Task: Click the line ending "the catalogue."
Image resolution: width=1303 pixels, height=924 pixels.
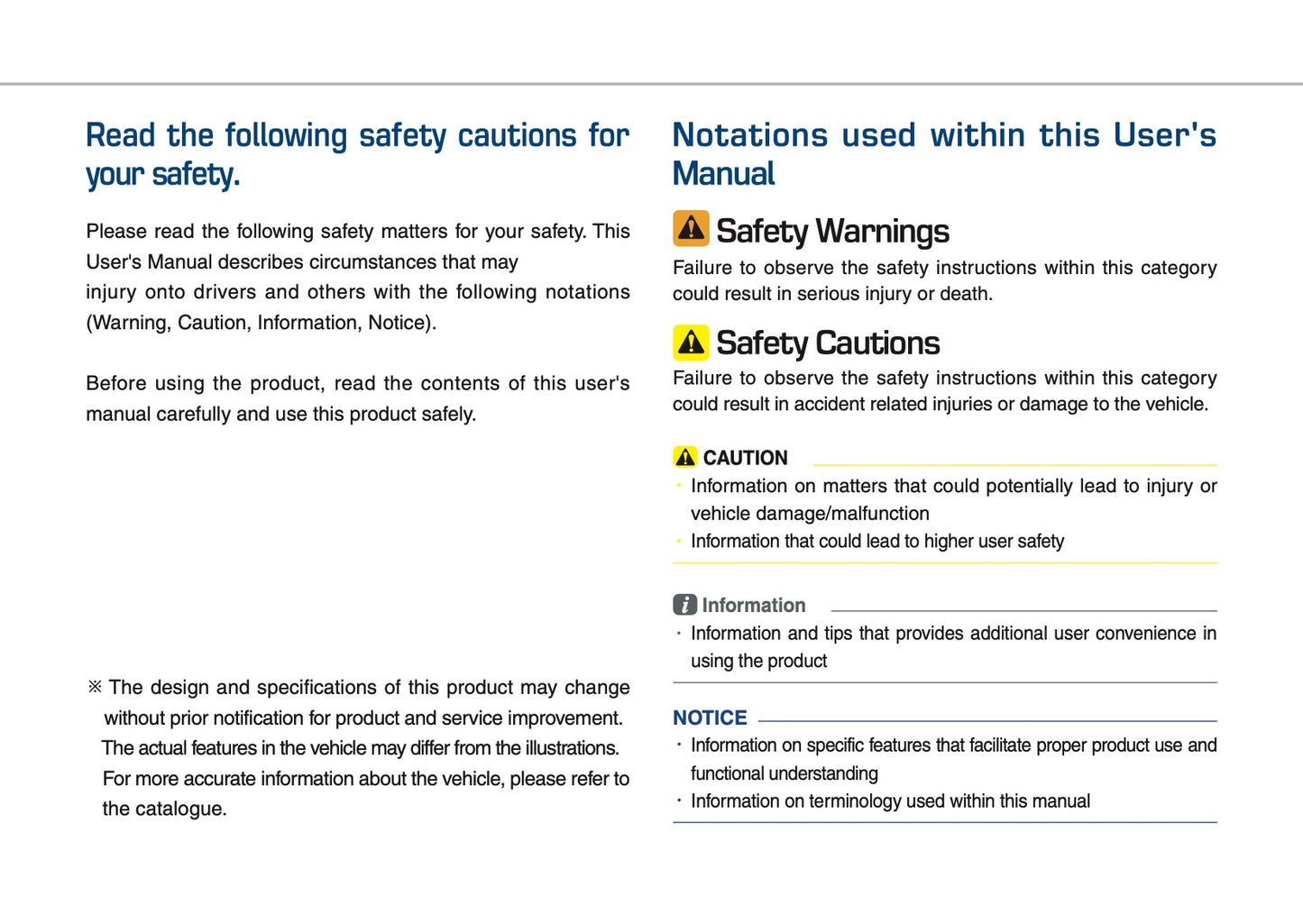Action: [164, 809]
